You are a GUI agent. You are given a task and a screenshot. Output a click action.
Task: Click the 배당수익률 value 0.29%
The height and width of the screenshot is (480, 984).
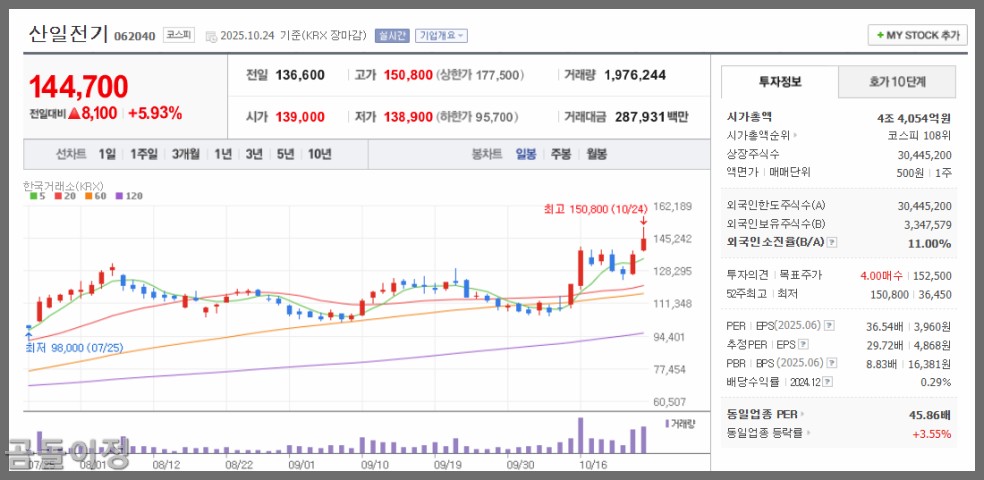click(937, 382)
